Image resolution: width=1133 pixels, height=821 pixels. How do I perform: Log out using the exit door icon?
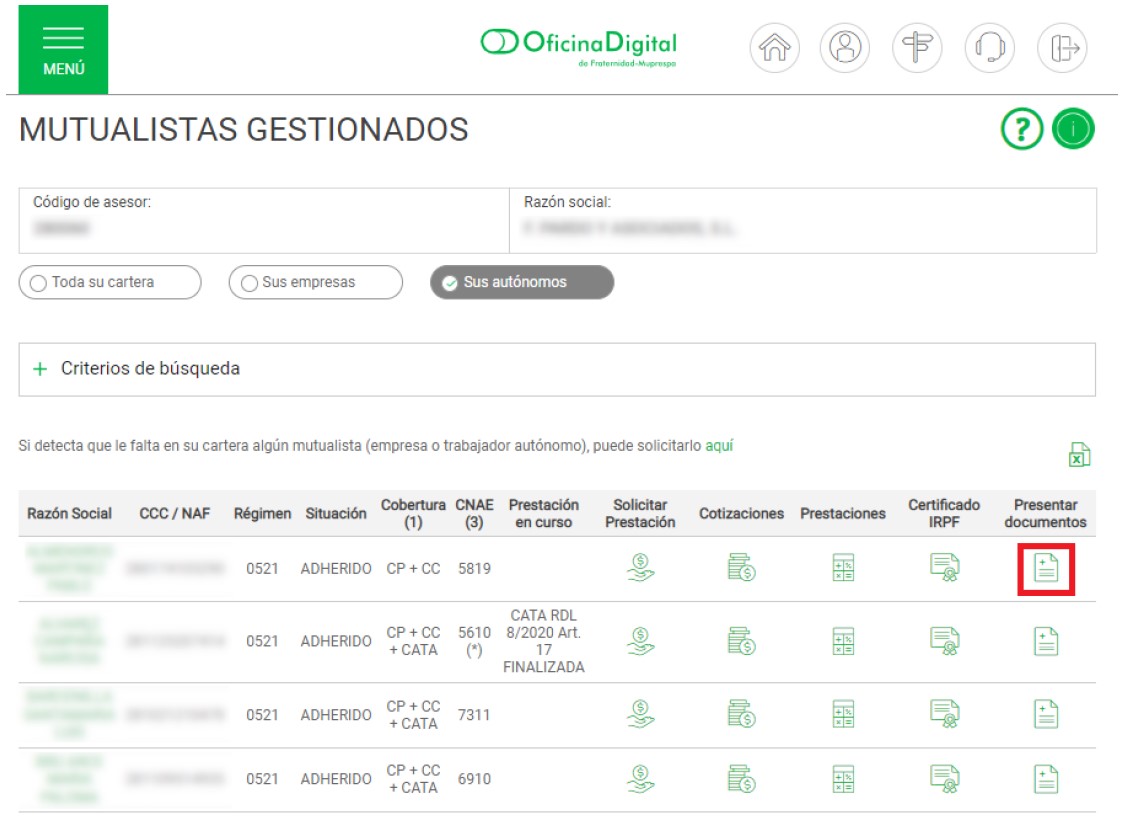tap(1062, 48)
